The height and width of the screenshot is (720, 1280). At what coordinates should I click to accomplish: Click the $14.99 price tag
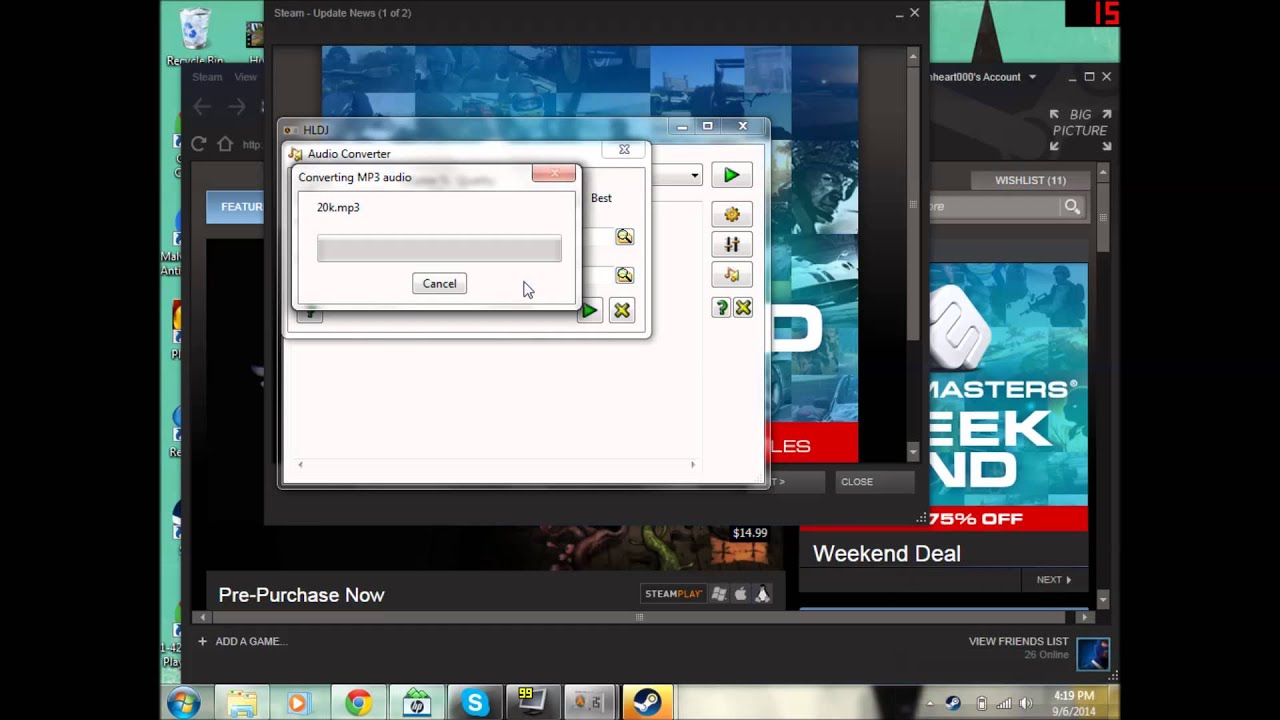click(750, 533)
